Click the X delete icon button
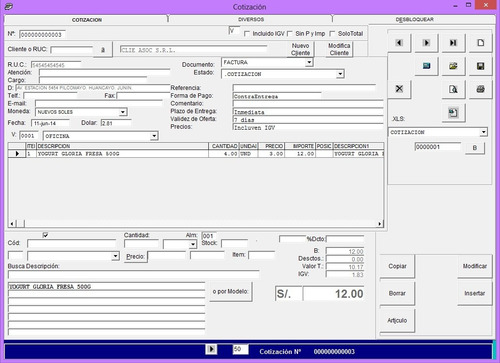The height and width of the screenshot is (363, 500). [x=399, y=89]
